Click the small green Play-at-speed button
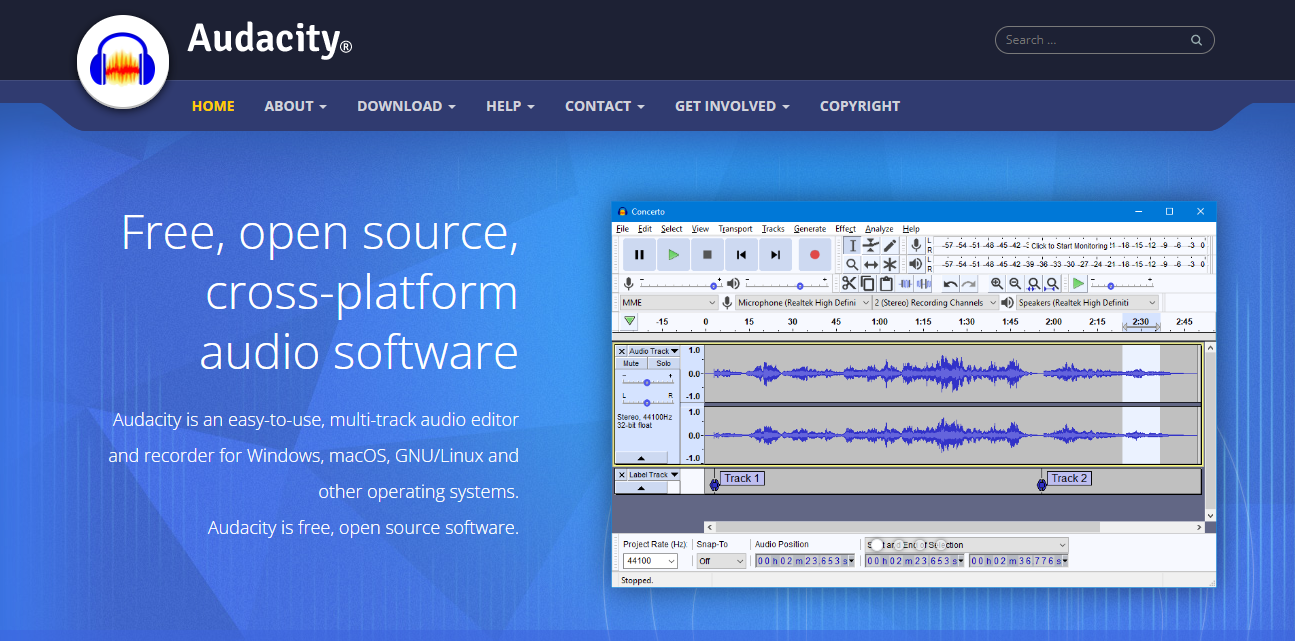The image size is (1295, 641). (x=1078, y=283)
